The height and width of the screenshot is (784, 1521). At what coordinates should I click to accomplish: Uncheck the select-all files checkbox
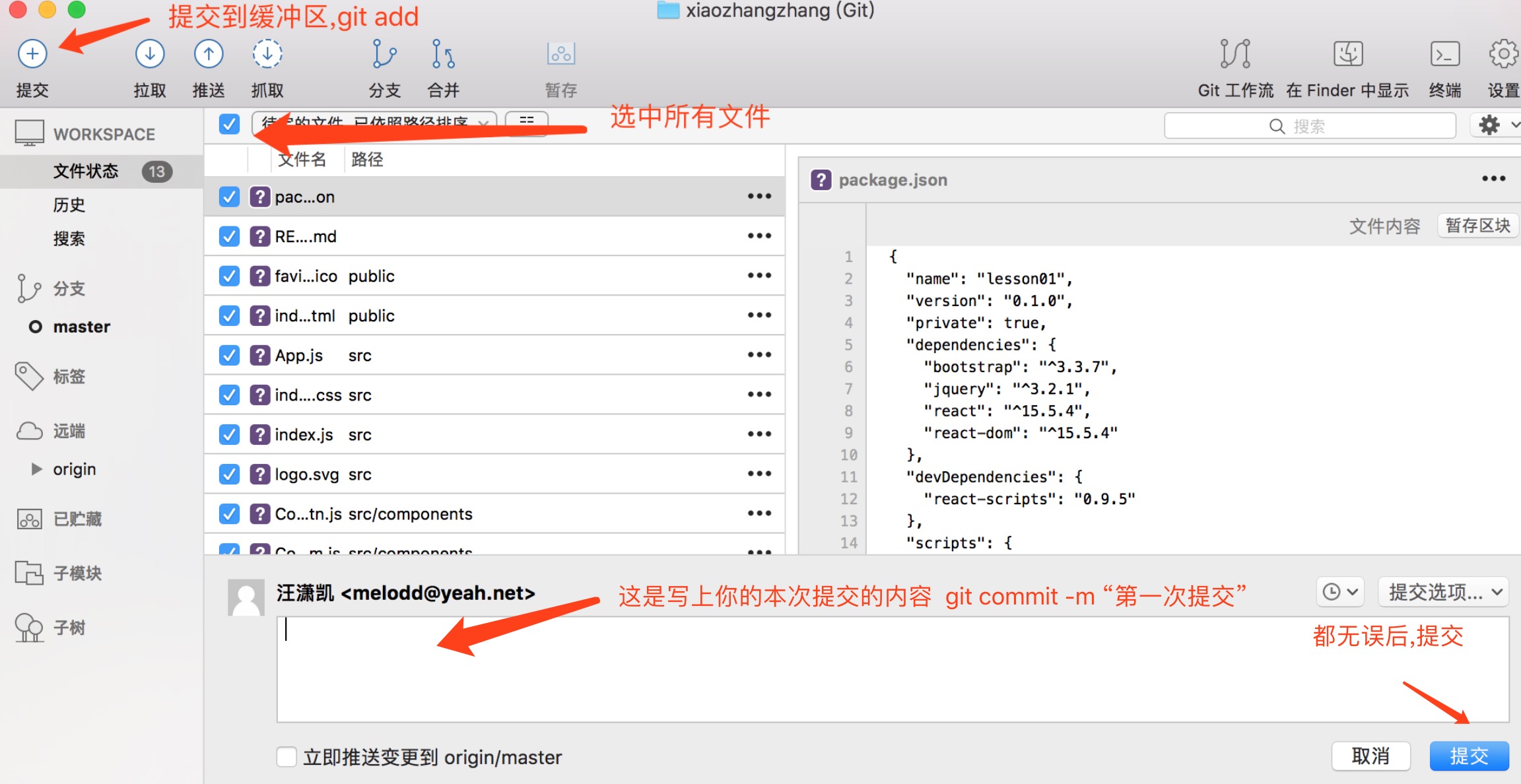click(x=229, y=124)
